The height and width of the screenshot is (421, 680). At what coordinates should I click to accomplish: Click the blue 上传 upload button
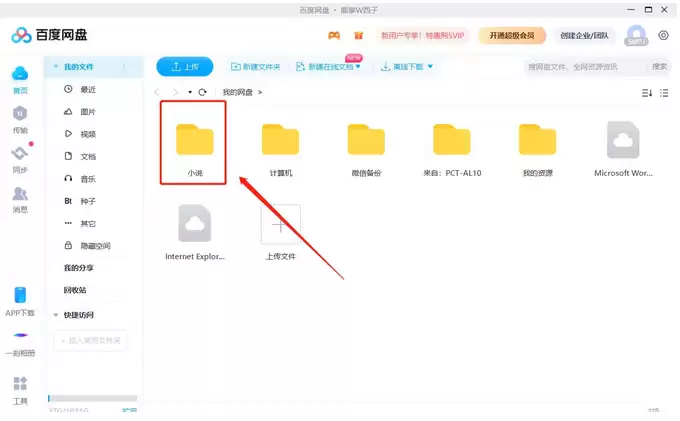185,67
